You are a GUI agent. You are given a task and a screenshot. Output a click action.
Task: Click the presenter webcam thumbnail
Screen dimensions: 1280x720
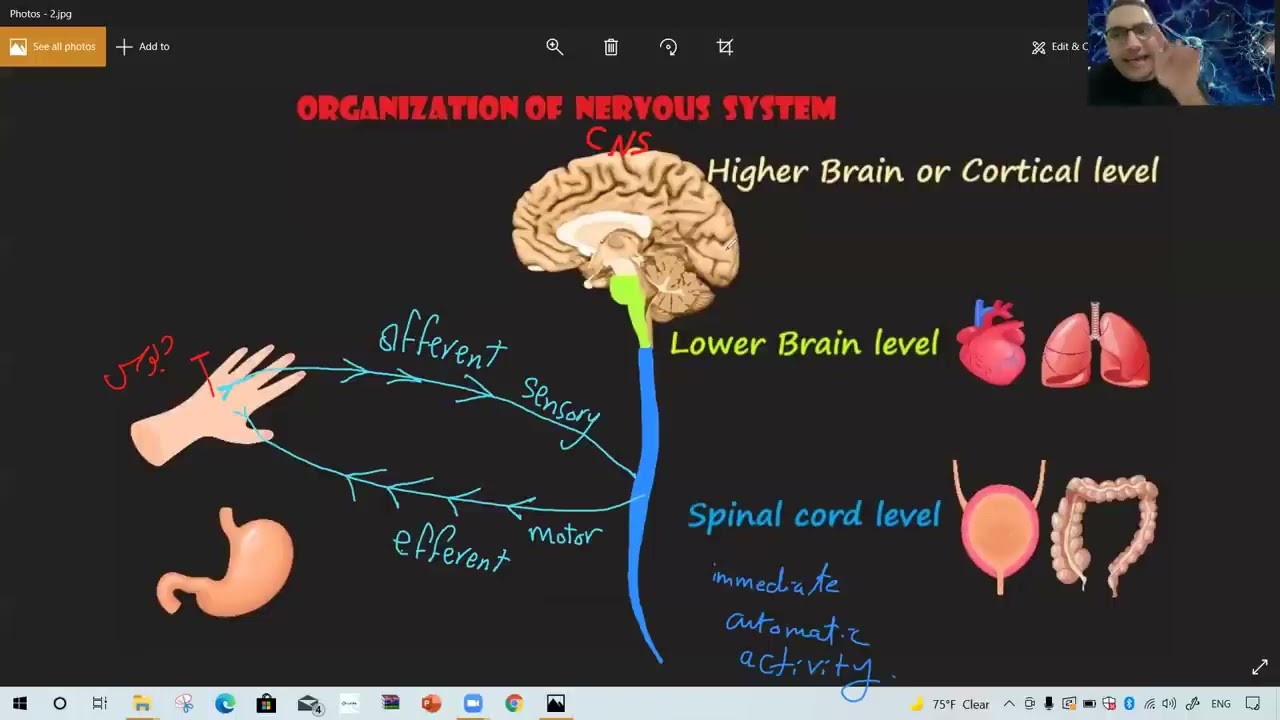[1181, 52]
